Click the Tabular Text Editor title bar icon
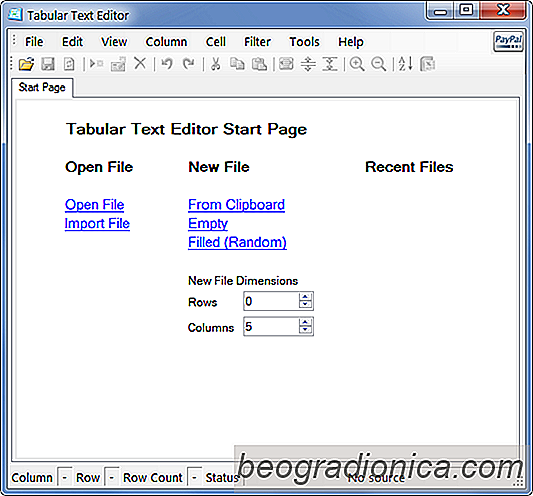 (x=15, y=15)
